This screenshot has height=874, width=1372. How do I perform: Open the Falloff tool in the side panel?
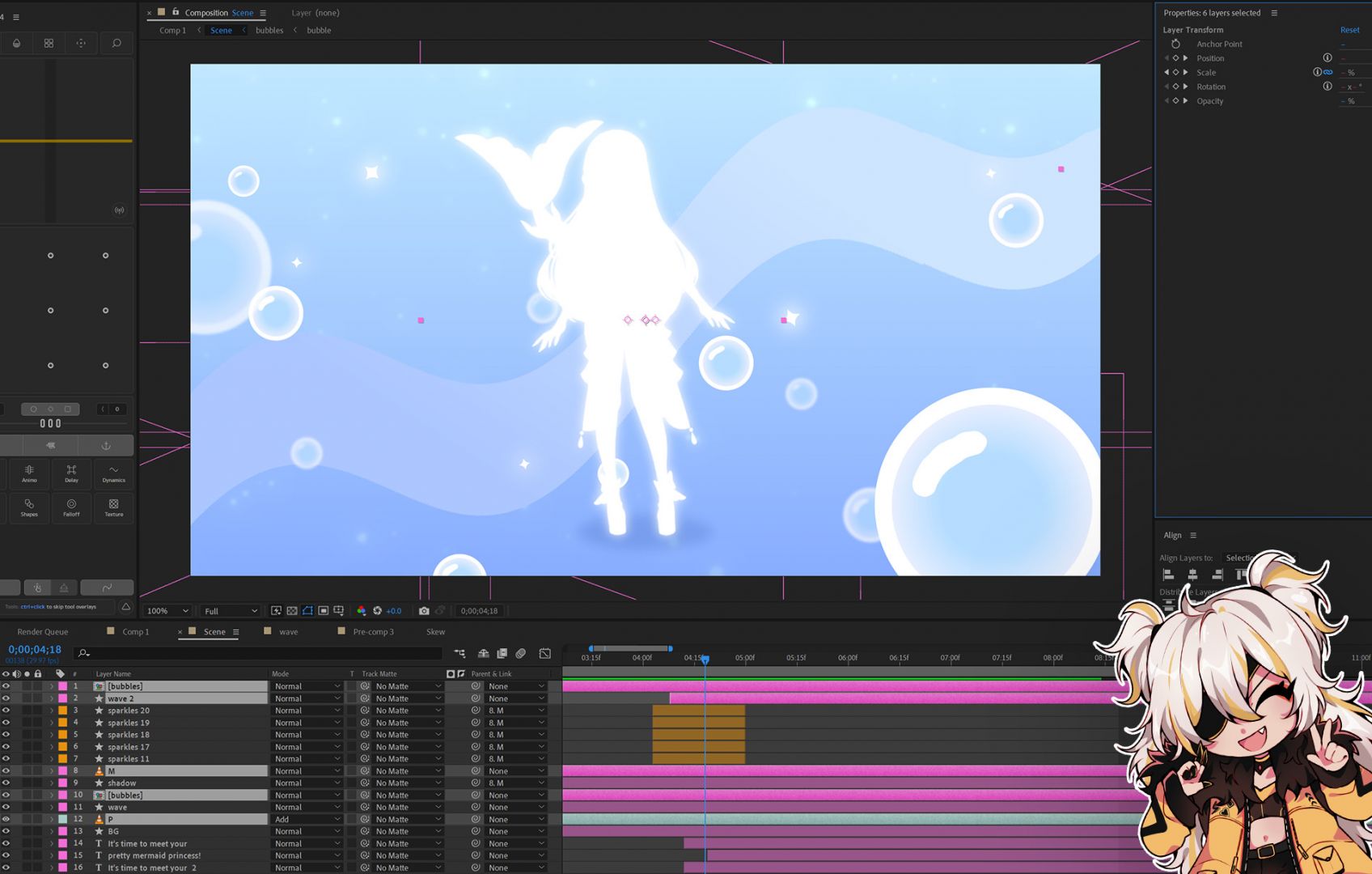click(71, 507)
